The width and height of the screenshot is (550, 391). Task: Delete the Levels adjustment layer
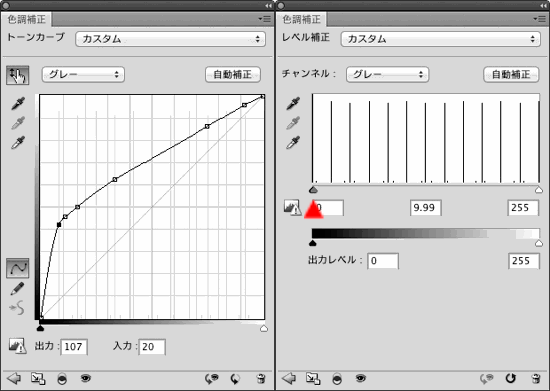click(x=536, y=379)
